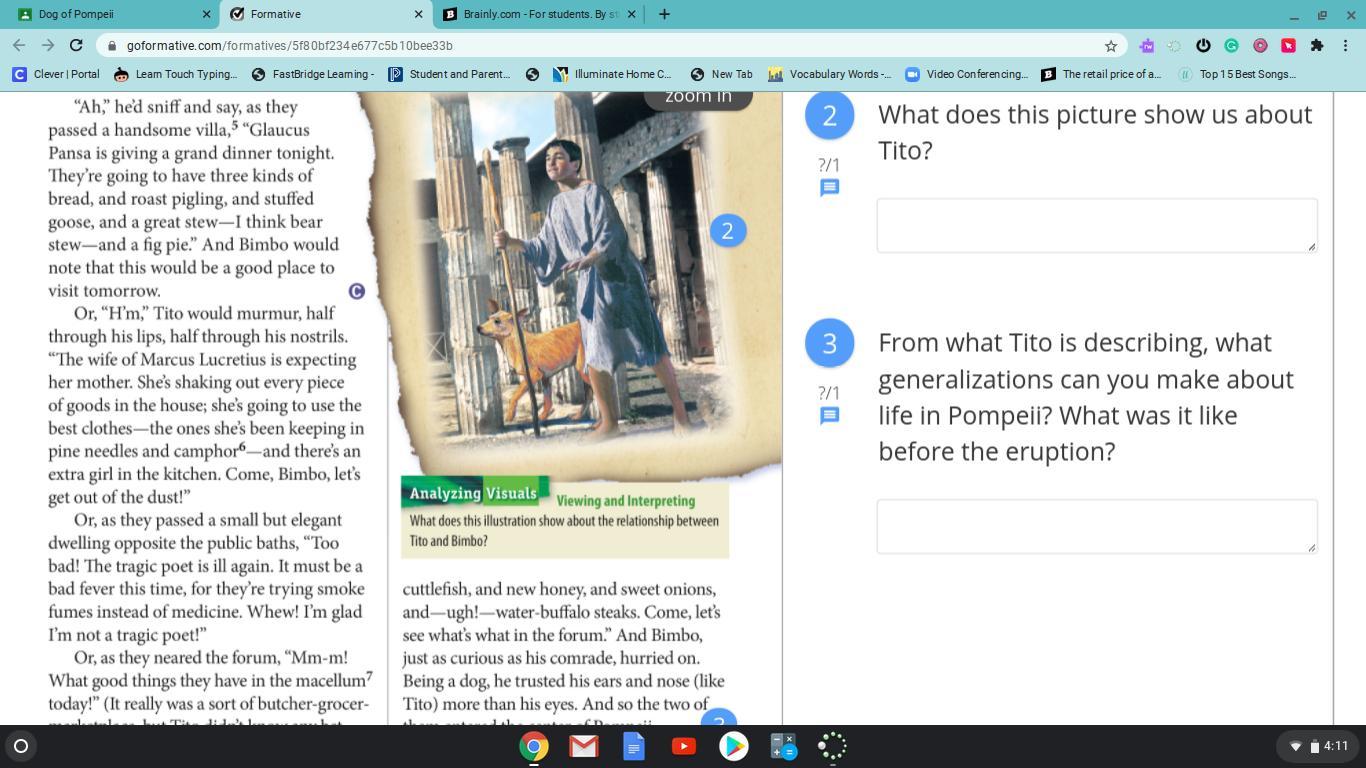Close the Dog of Pompeii tab

pos(207,14)
